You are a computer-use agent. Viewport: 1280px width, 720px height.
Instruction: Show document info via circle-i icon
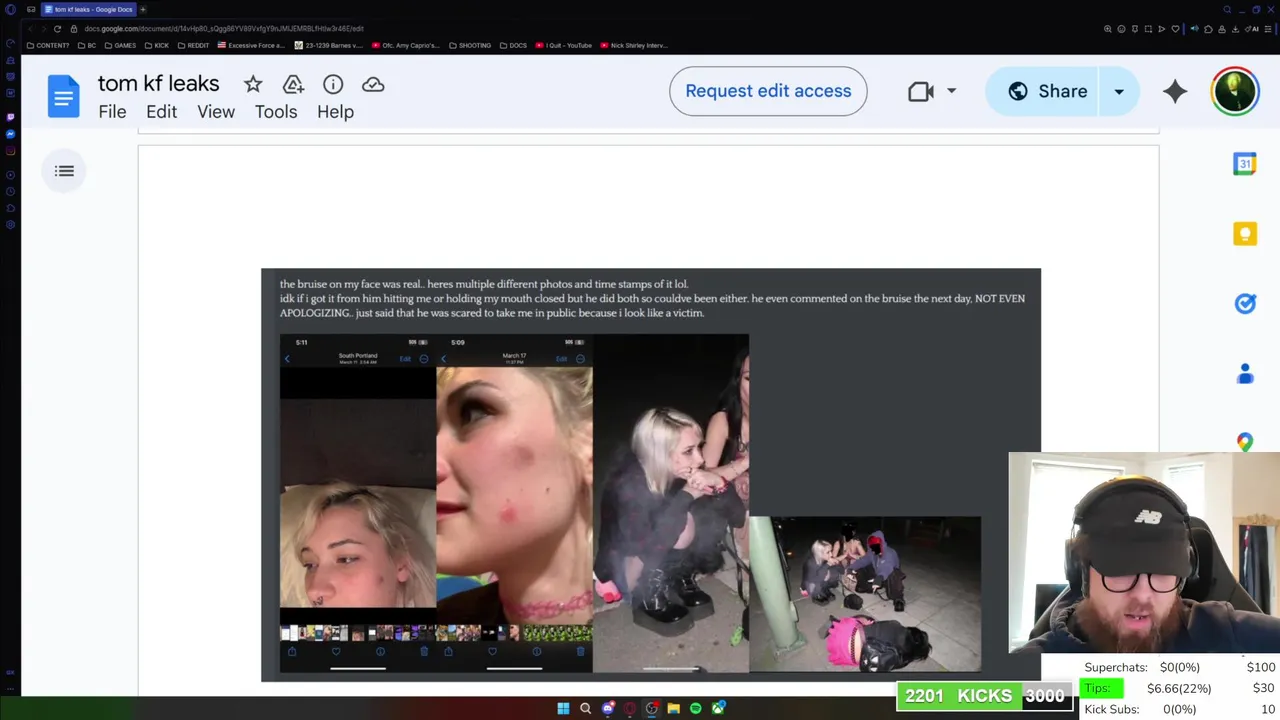click(333, 85)
